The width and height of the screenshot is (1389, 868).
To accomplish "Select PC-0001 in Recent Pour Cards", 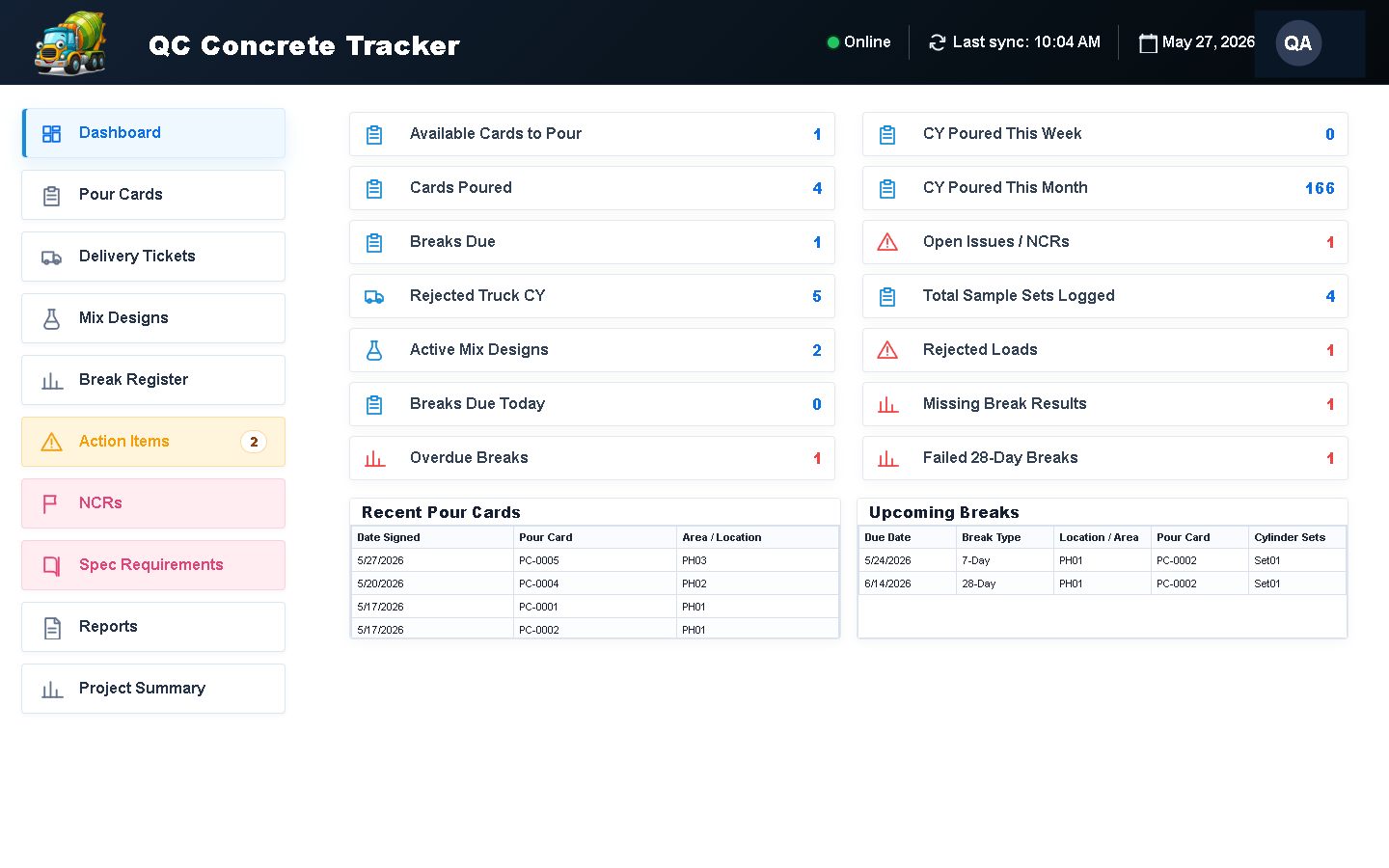I will pyautogui.click(x=595, y=607).
